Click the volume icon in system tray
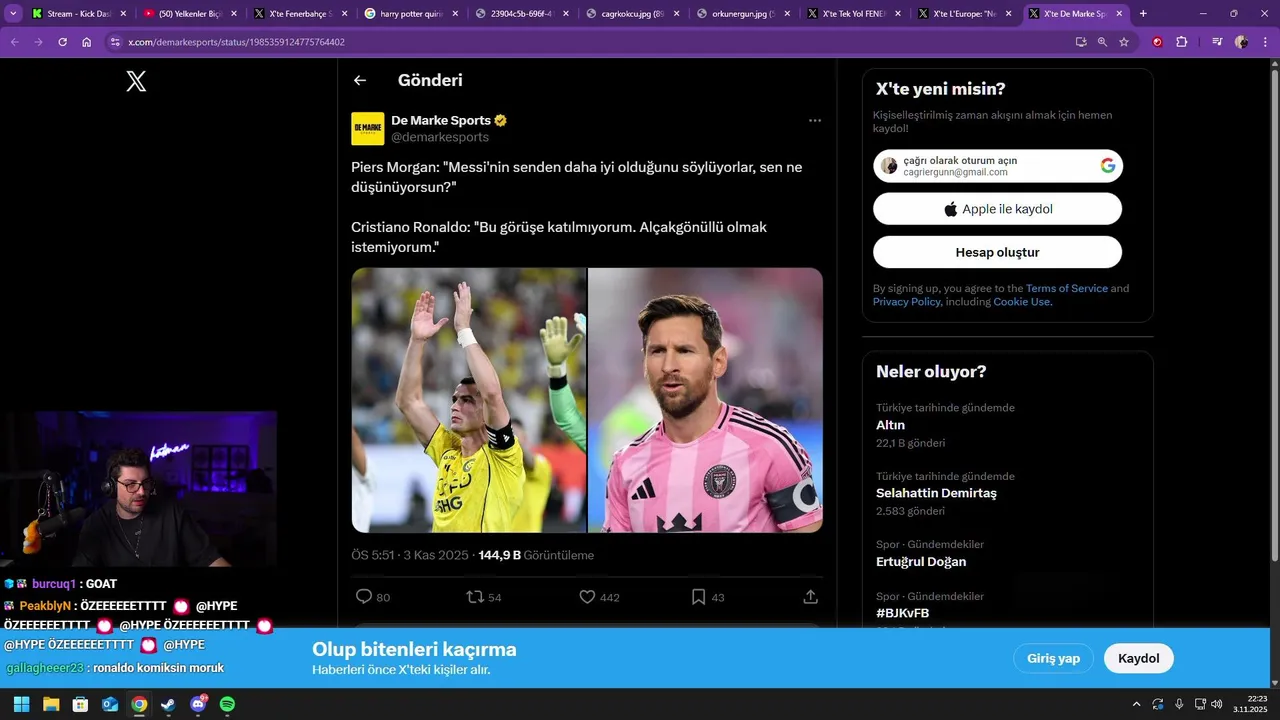 pyautogui.click(x=1216, y=704)
